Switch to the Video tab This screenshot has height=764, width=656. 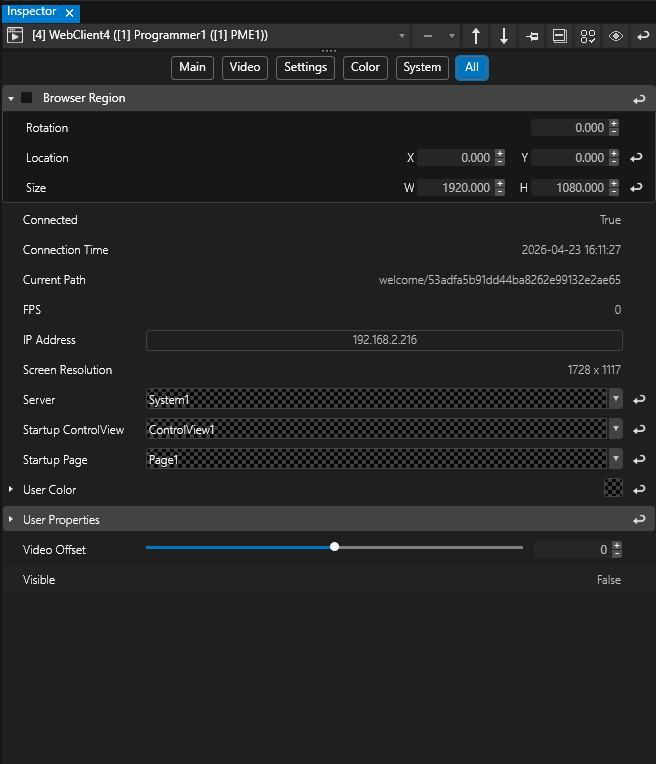(245, 67)
